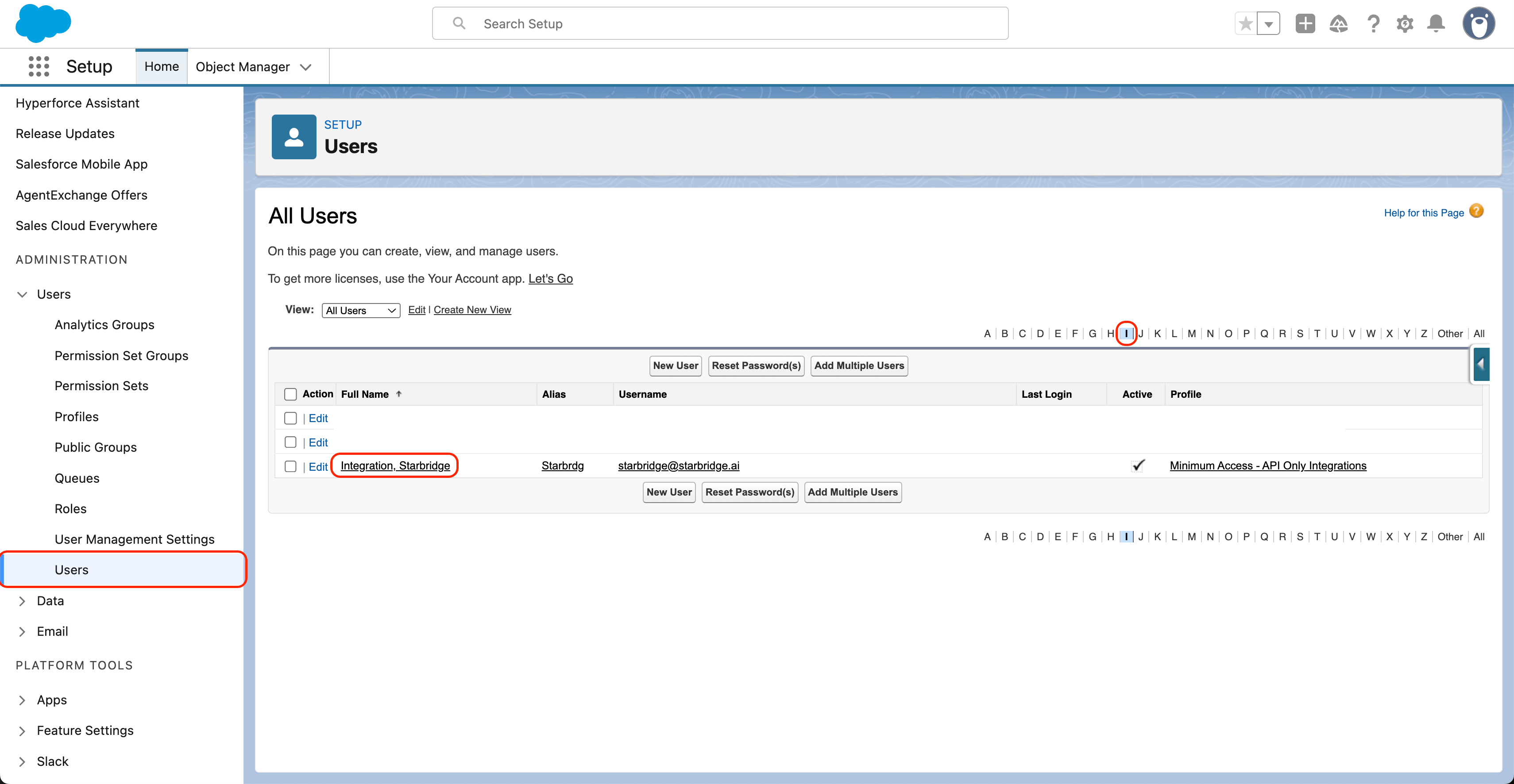Viewport: 1514px width, 784px height.
Task: Open the Object Manager tab
Action: 243,67
